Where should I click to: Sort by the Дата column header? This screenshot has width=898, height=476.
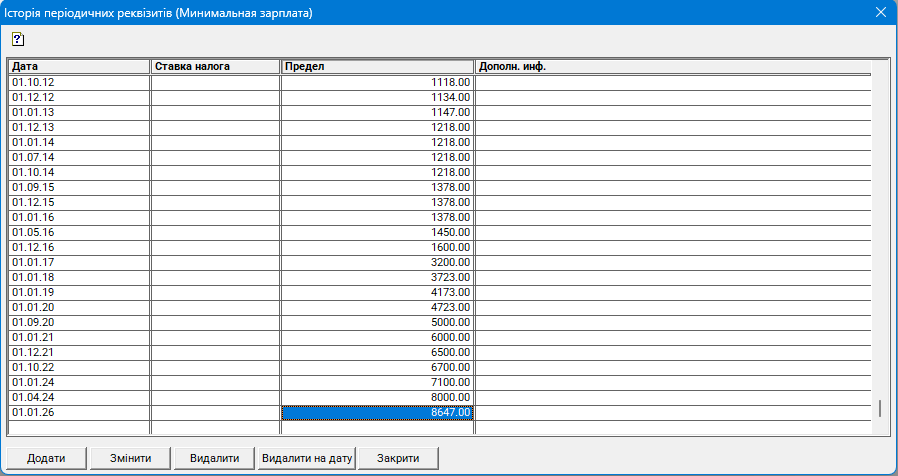point(78,66)
